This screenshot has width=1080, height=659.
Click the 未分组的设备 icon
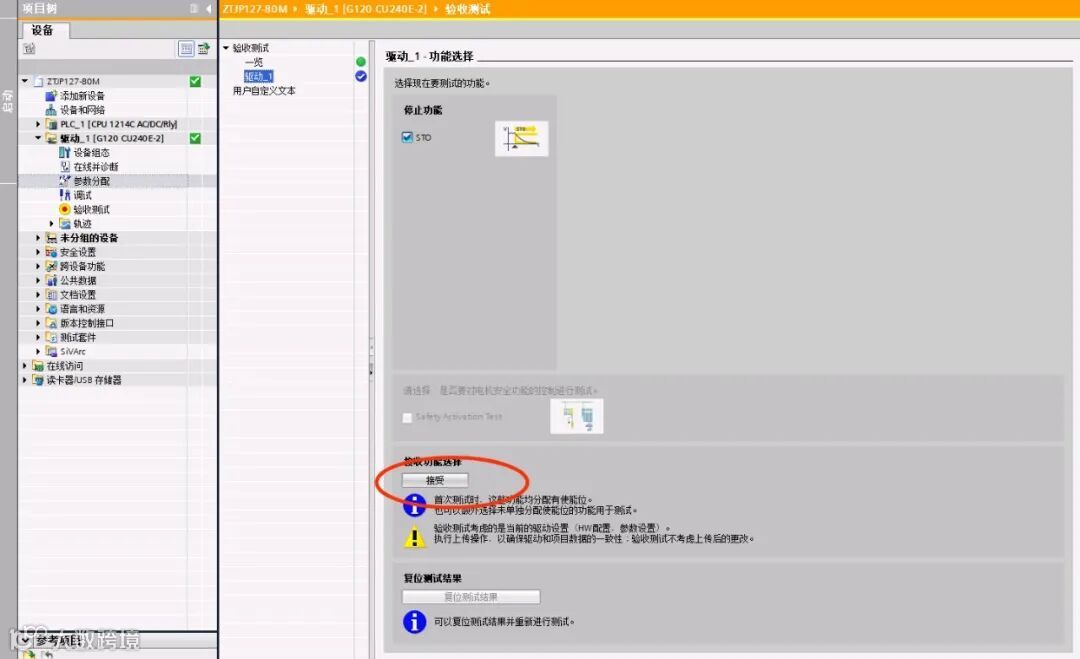(51, 238)
